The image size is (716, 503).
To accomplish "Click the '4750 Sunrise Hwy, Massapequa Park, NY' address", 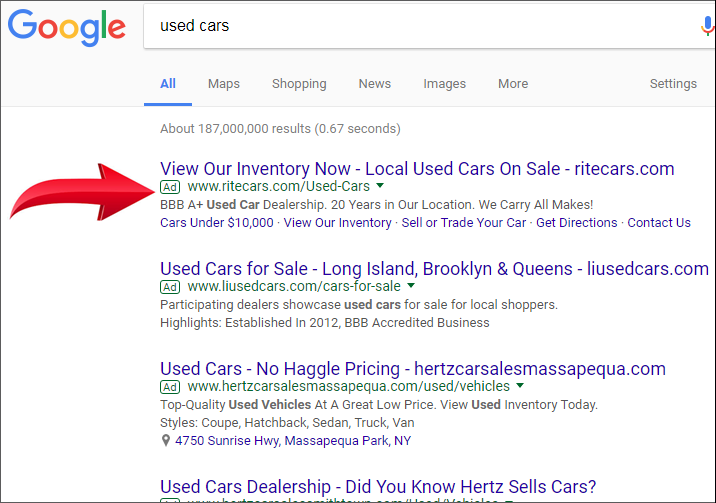I will click(293, 441).
